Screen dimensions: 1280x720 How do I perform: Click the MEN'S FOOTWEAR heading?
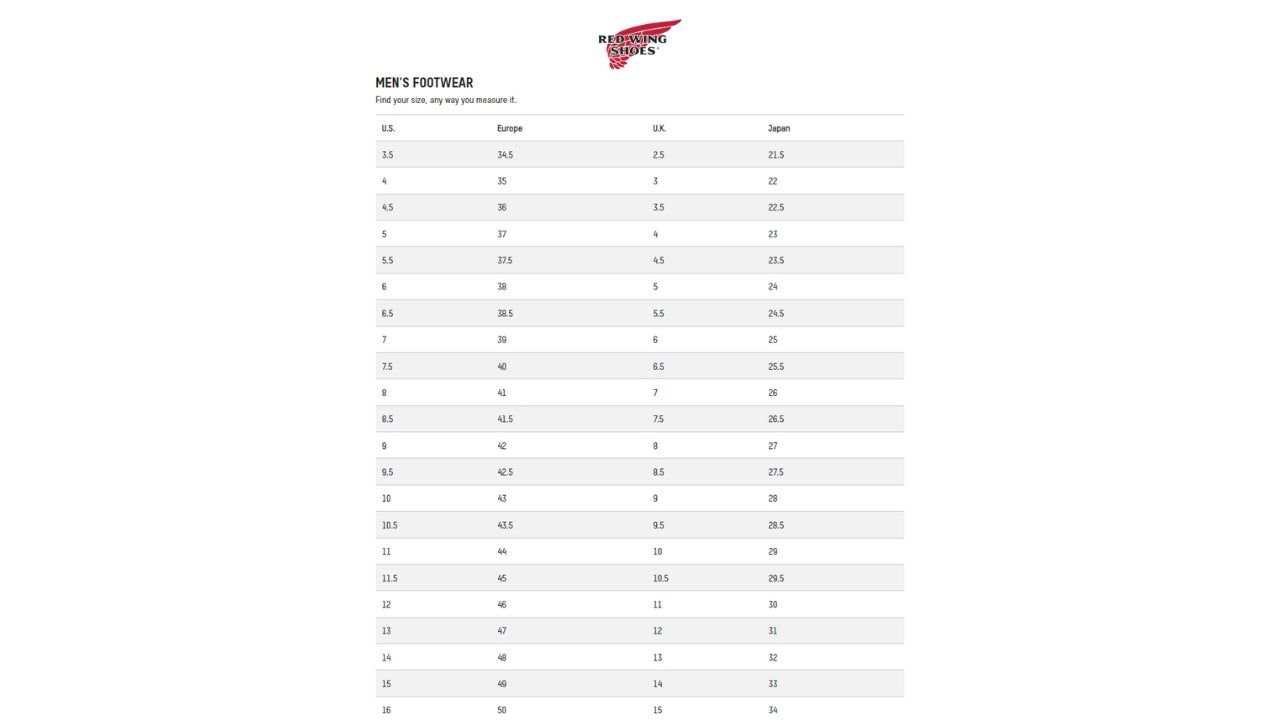[x=424, y=83]
